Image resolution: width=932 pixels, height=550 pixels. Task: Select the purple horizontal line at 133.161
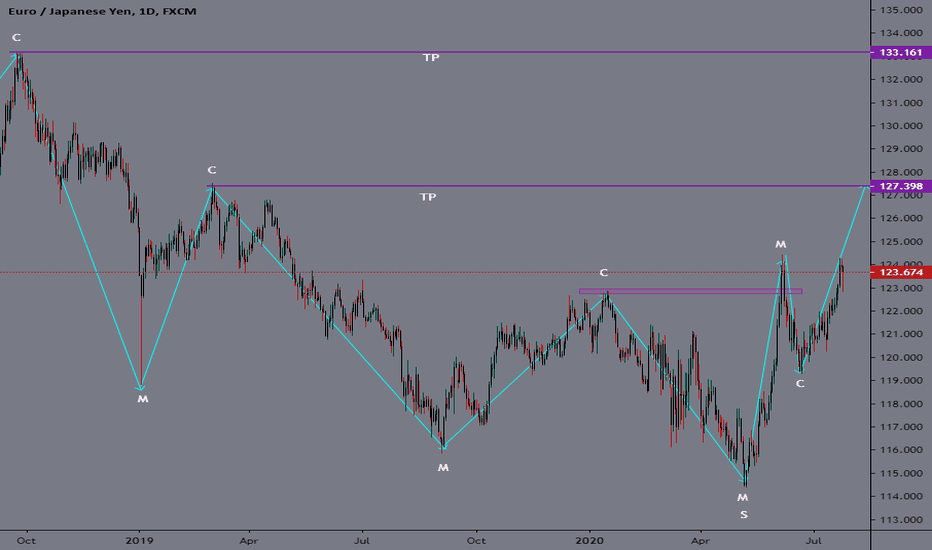[x=440, y=52]
